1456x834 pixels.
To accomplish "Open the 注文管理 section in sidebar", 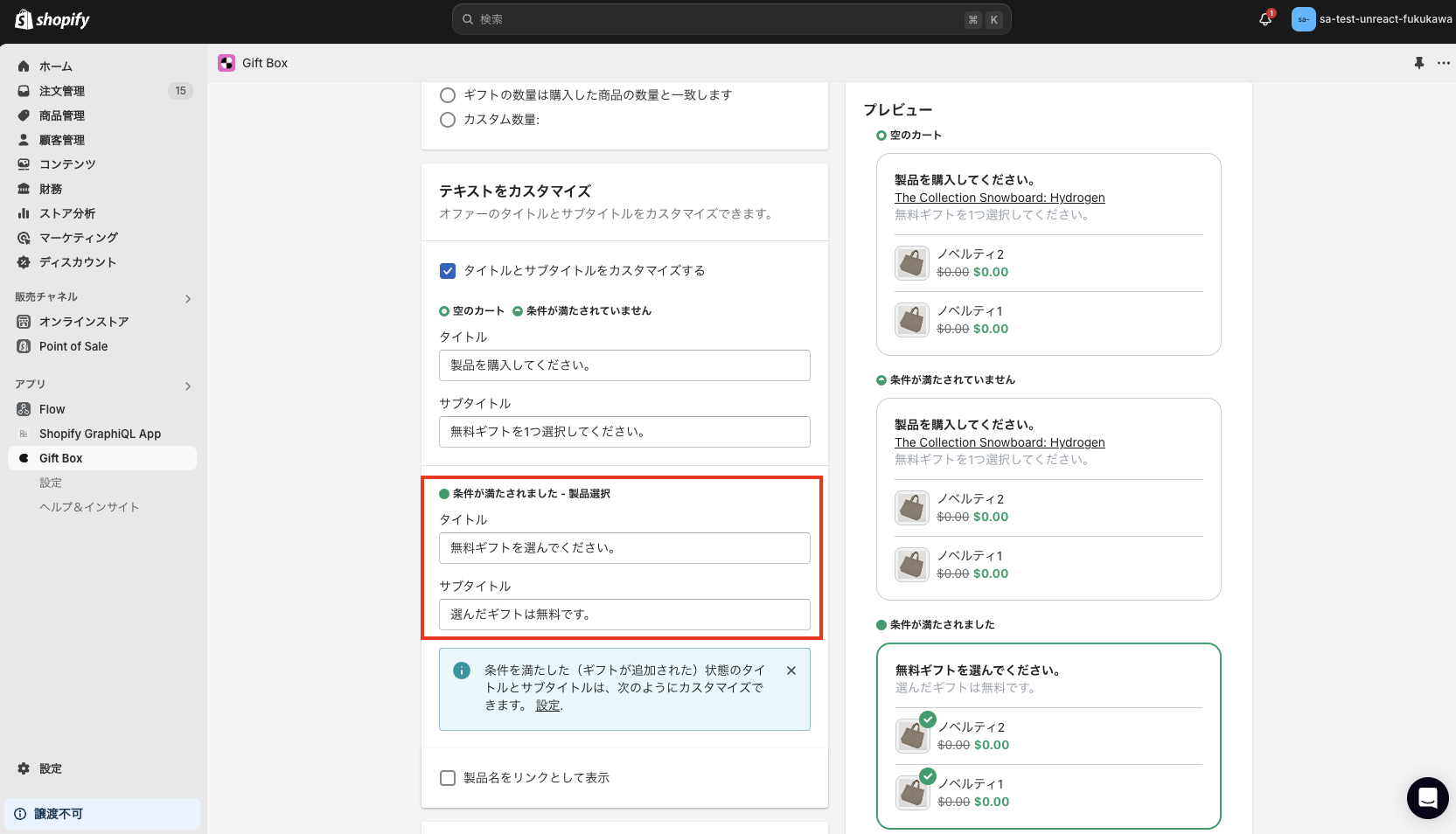I will [62, 91].
